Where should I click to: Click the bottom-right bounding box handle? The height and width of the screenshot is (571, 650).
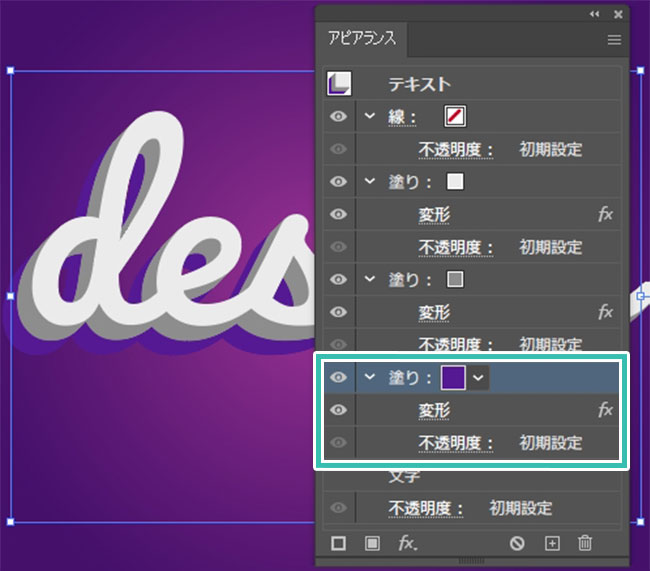coord(640,522)
